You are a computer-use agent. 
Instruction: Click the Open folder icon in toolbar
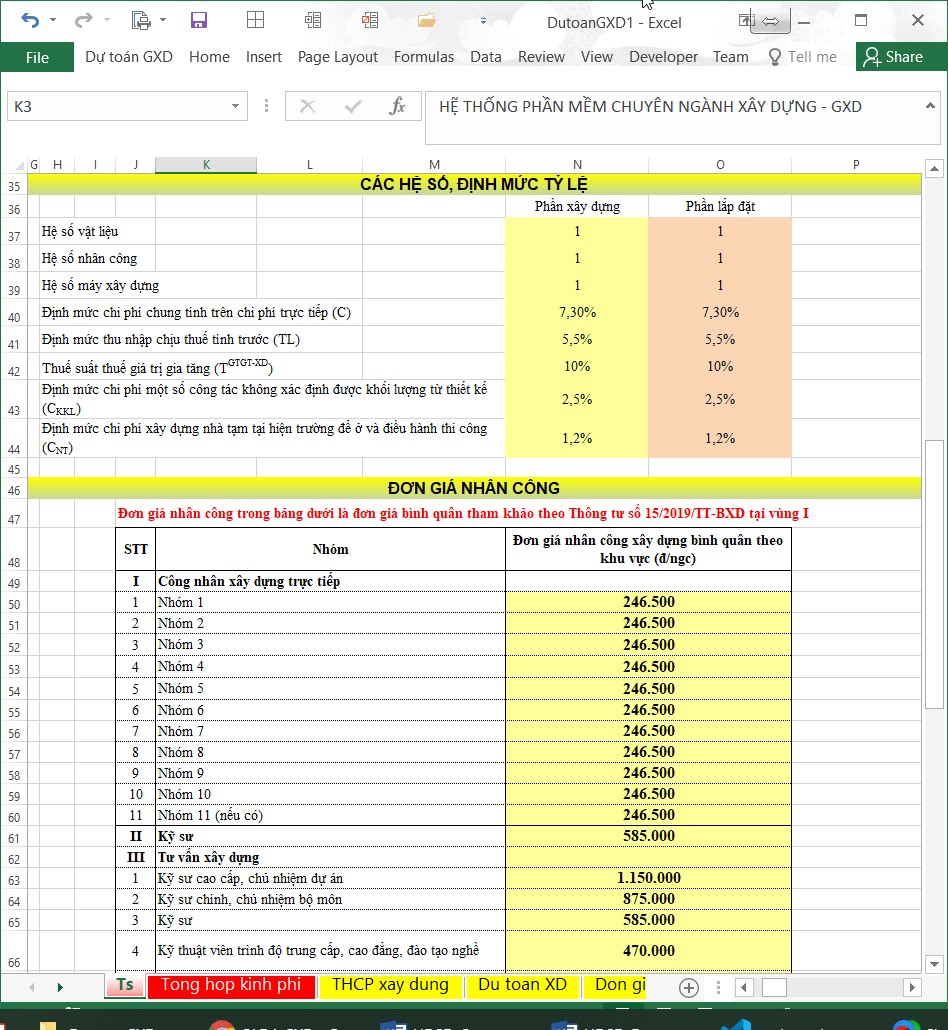click(427, 20)
